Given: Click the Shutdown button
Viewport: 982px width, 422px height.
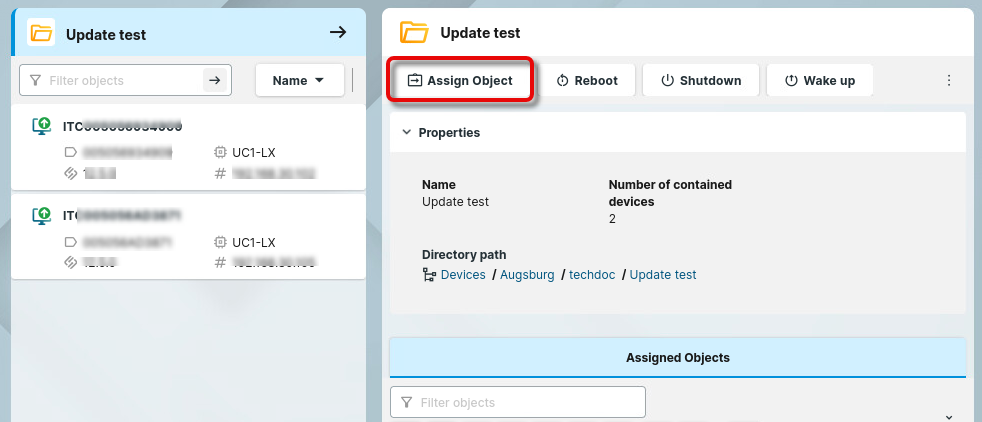Looking at the screenshot, I should pos(700,81).
